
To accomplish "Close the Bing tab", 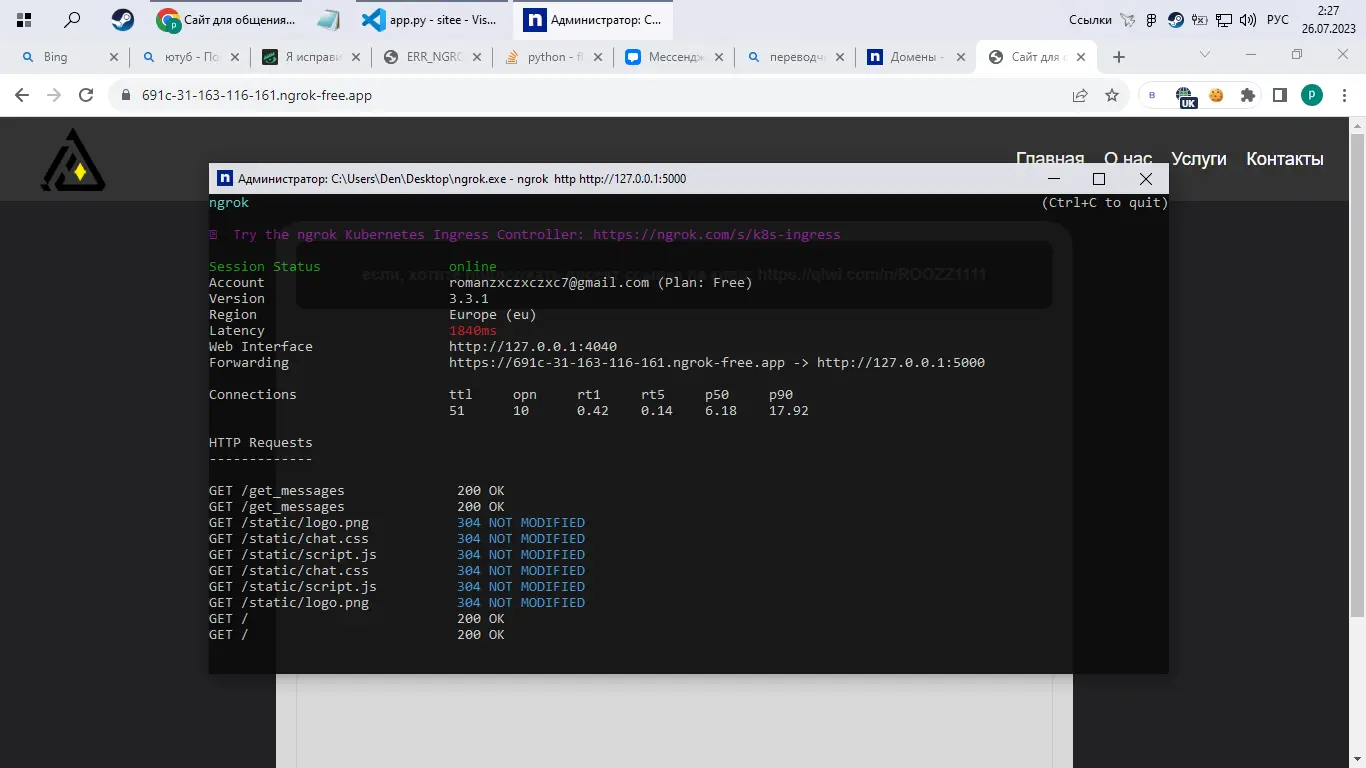I will [113, 57].
